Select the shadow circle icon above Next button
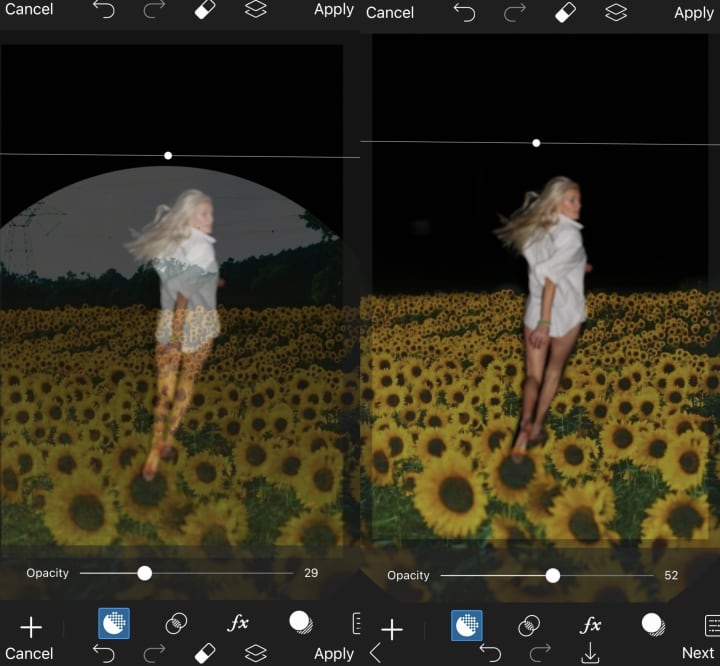 click(653, 625)
